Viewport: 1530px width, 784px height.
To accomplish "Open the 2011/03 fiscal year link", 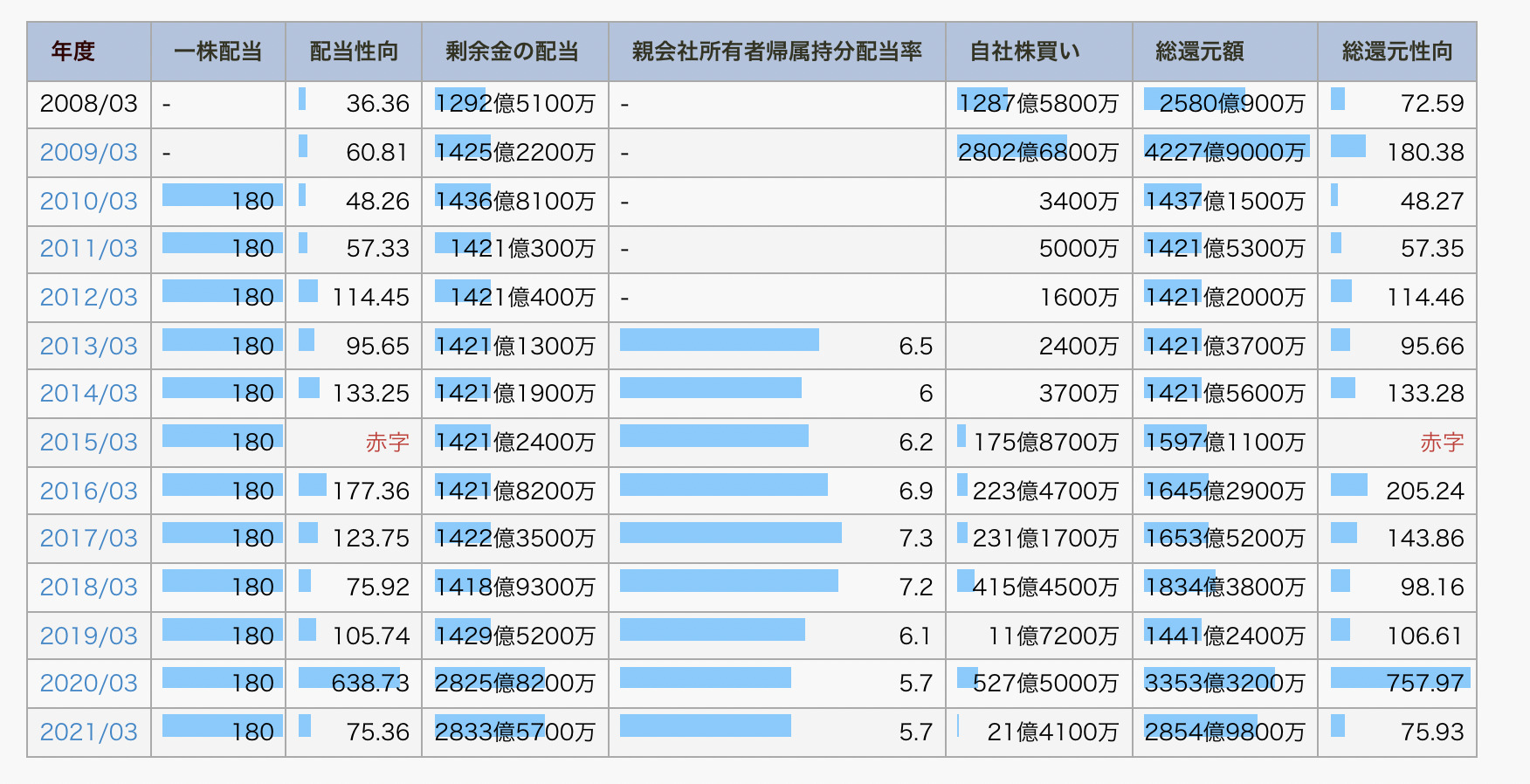I will tap(89, 249).
